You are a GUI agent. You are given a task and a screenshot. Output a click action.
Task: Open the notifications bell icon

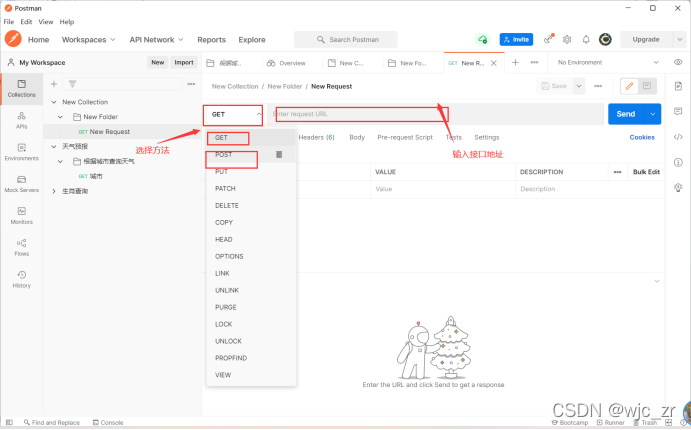tap(586, 39)
